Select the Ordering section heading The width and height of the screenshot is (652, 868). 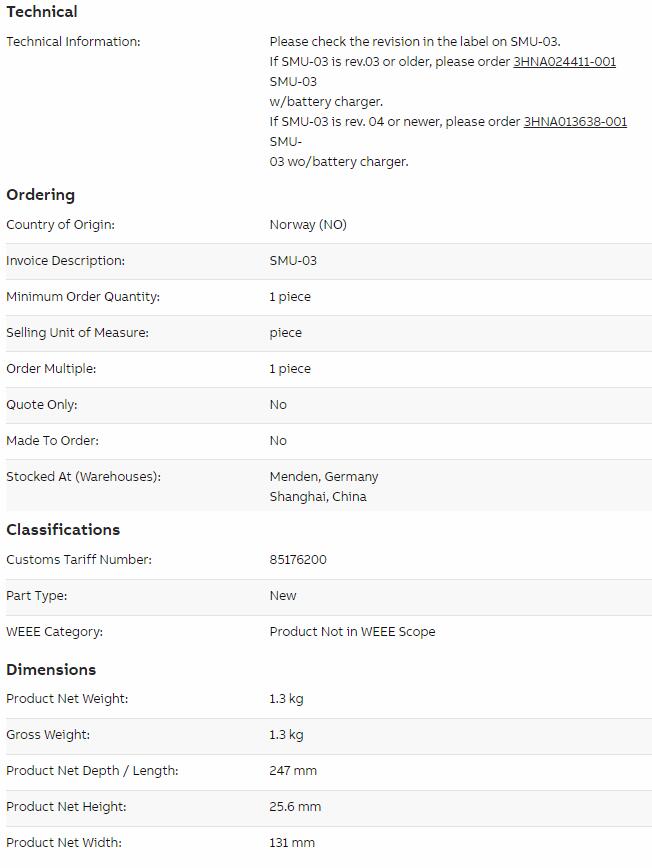(x=40, y=195)
